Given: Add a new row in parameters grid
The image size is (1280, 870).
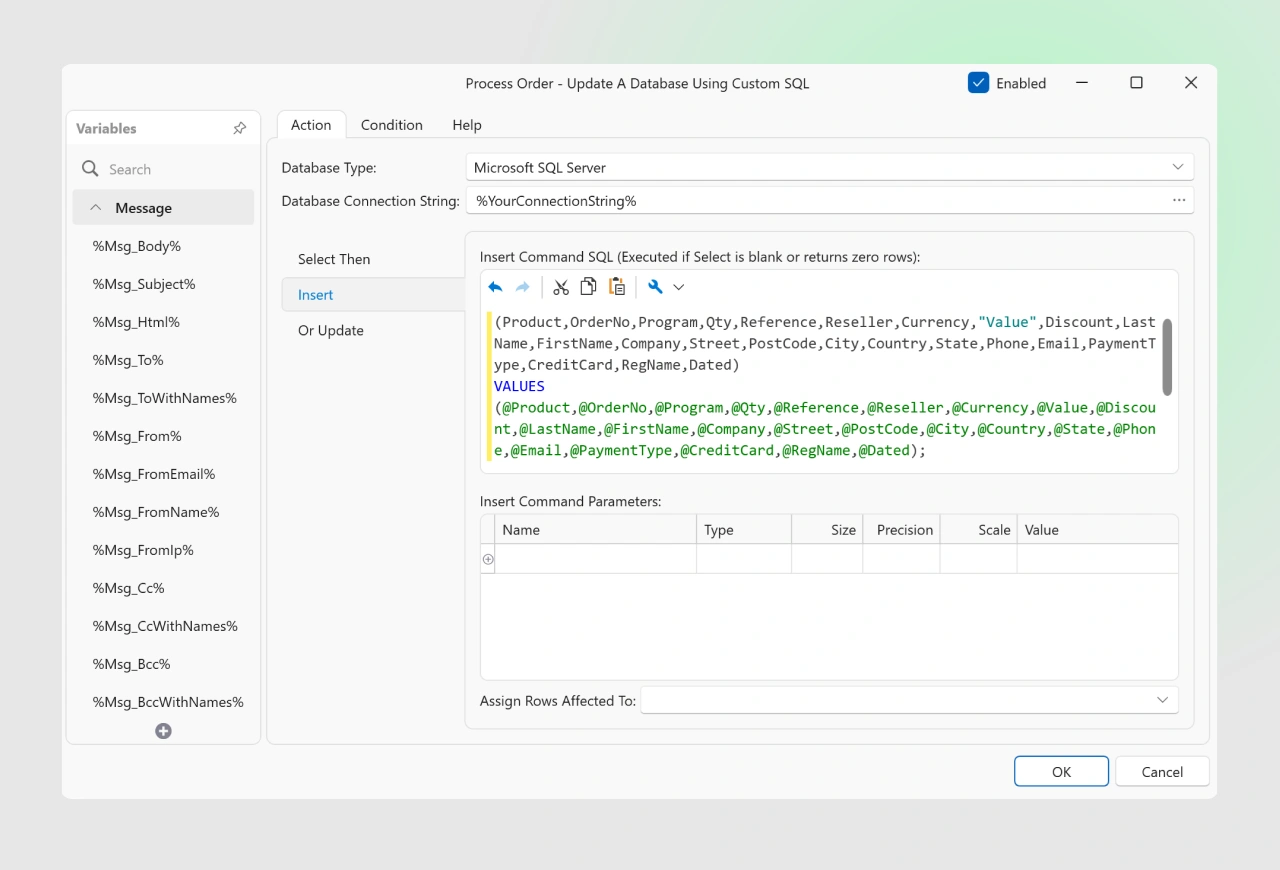Looking at the screenshot, I should click(488, 559).
